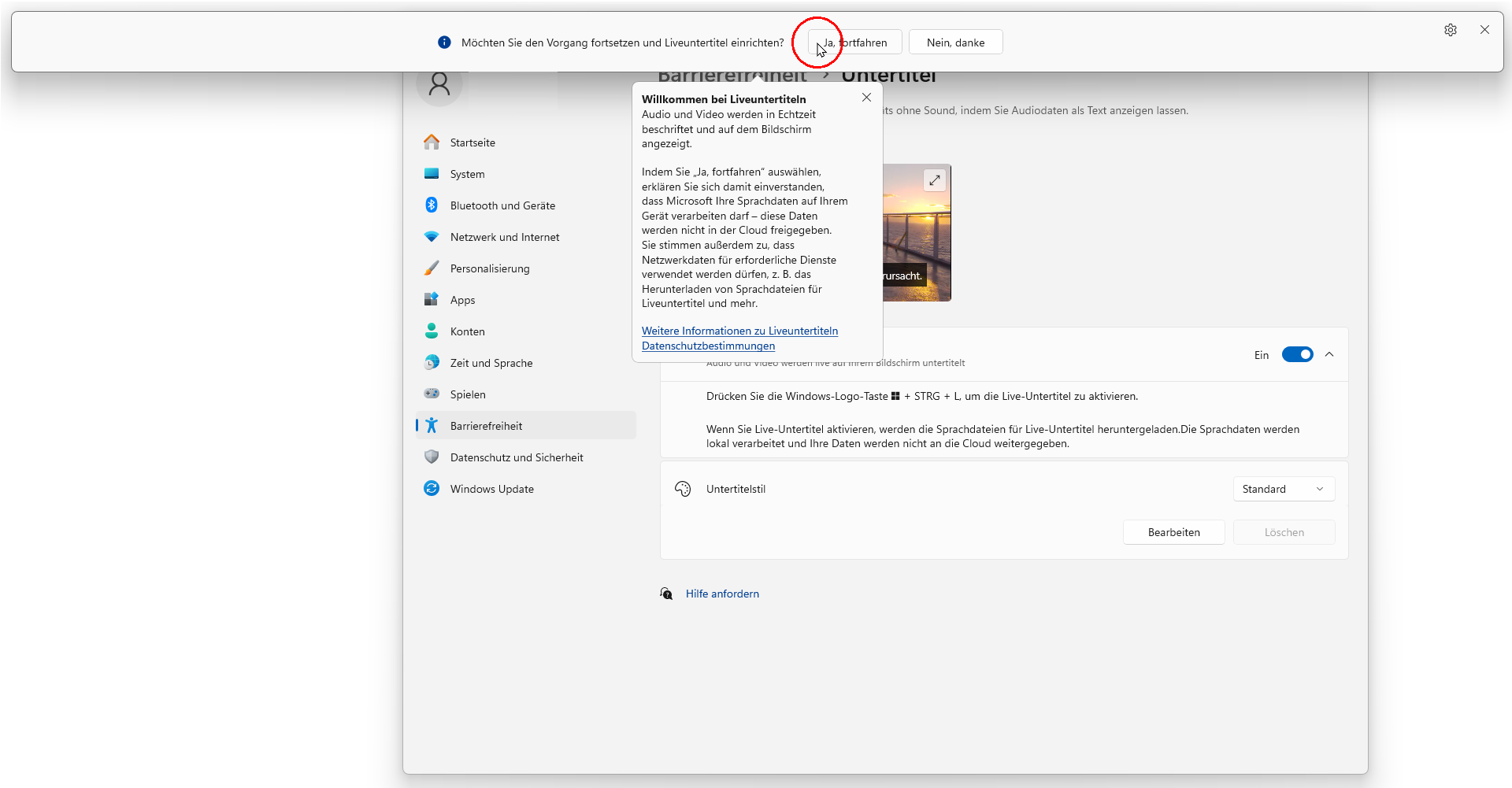Click Datenschutz und Sicherheit shield icon
Screen dimensions: 1512x788
pyautogui.click(x=432, y=457)
